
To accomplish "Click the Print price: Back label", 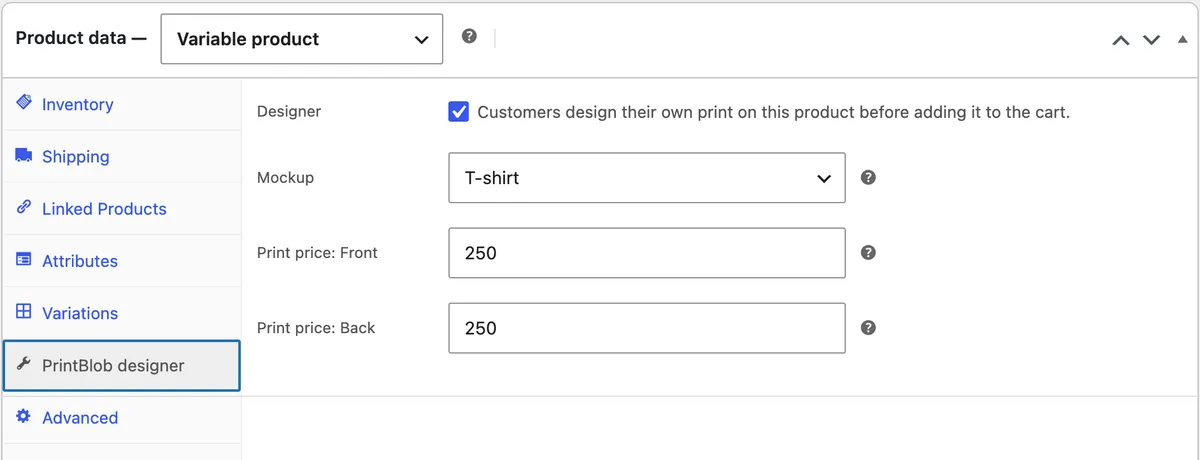I will [316, 327].
